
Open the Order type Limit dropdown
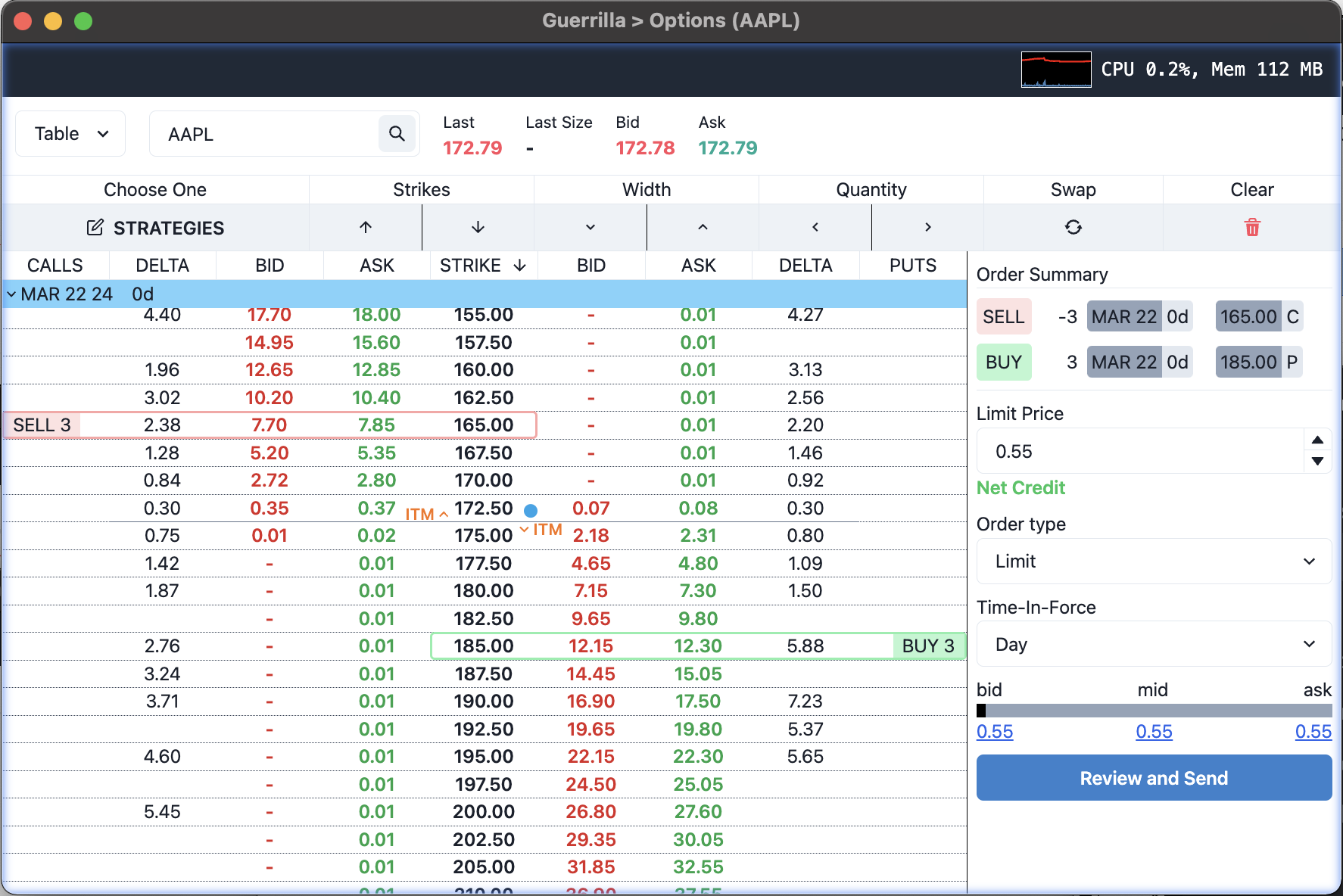tap(1154, 562)
